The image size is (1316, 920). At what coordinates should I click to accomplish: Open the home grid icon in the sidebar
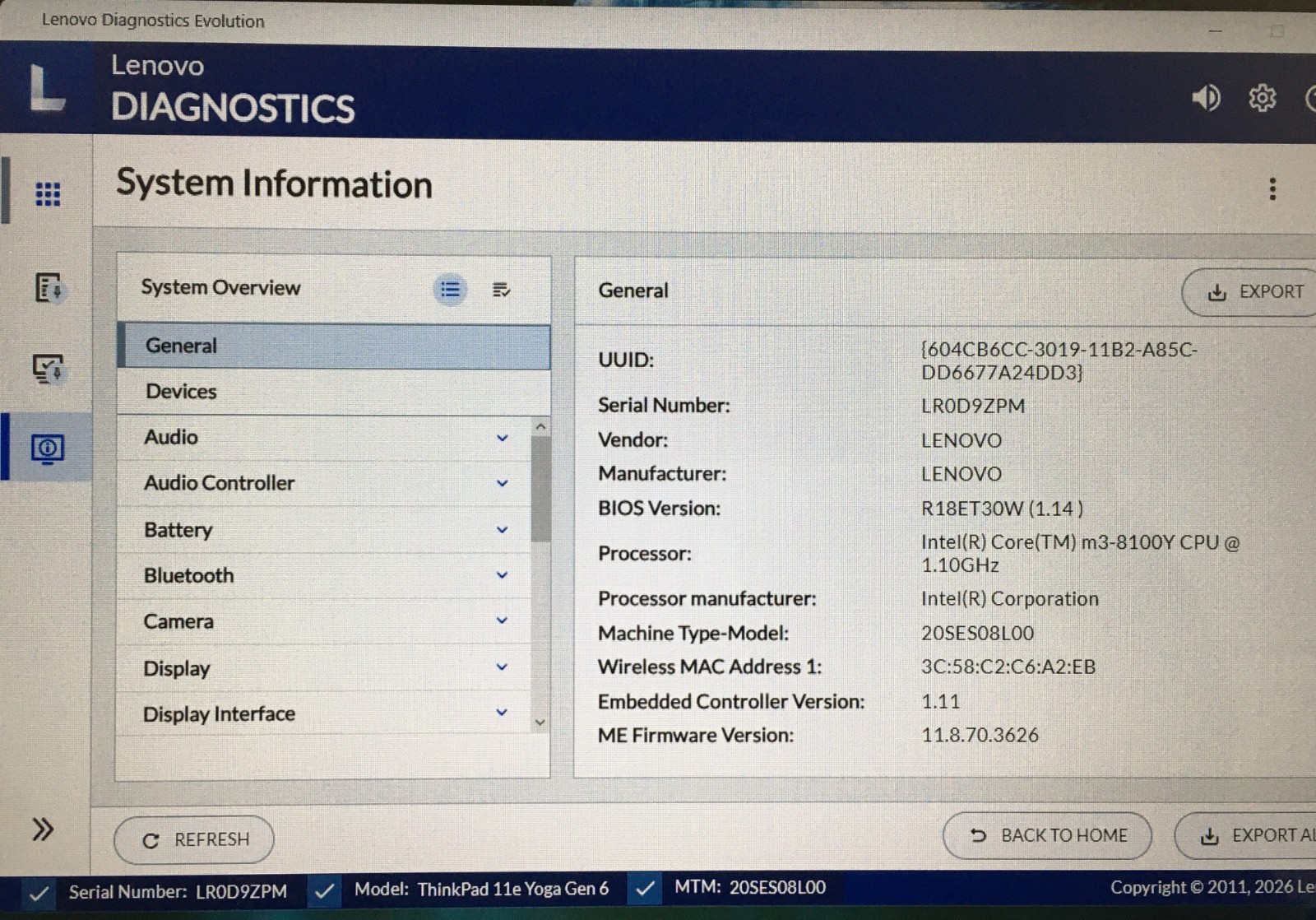(x=48, y=193)
